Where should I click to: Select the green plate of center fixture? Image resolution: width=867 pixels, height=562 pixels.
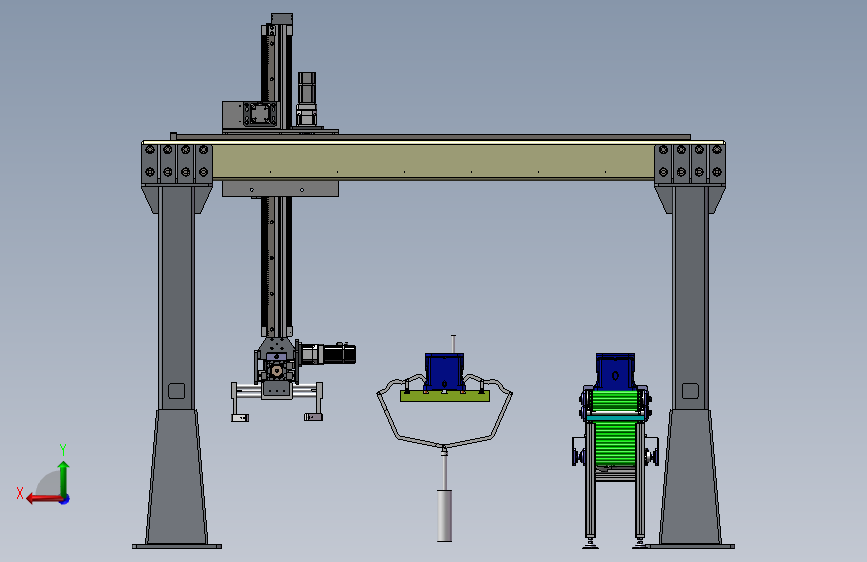[445, 396]
